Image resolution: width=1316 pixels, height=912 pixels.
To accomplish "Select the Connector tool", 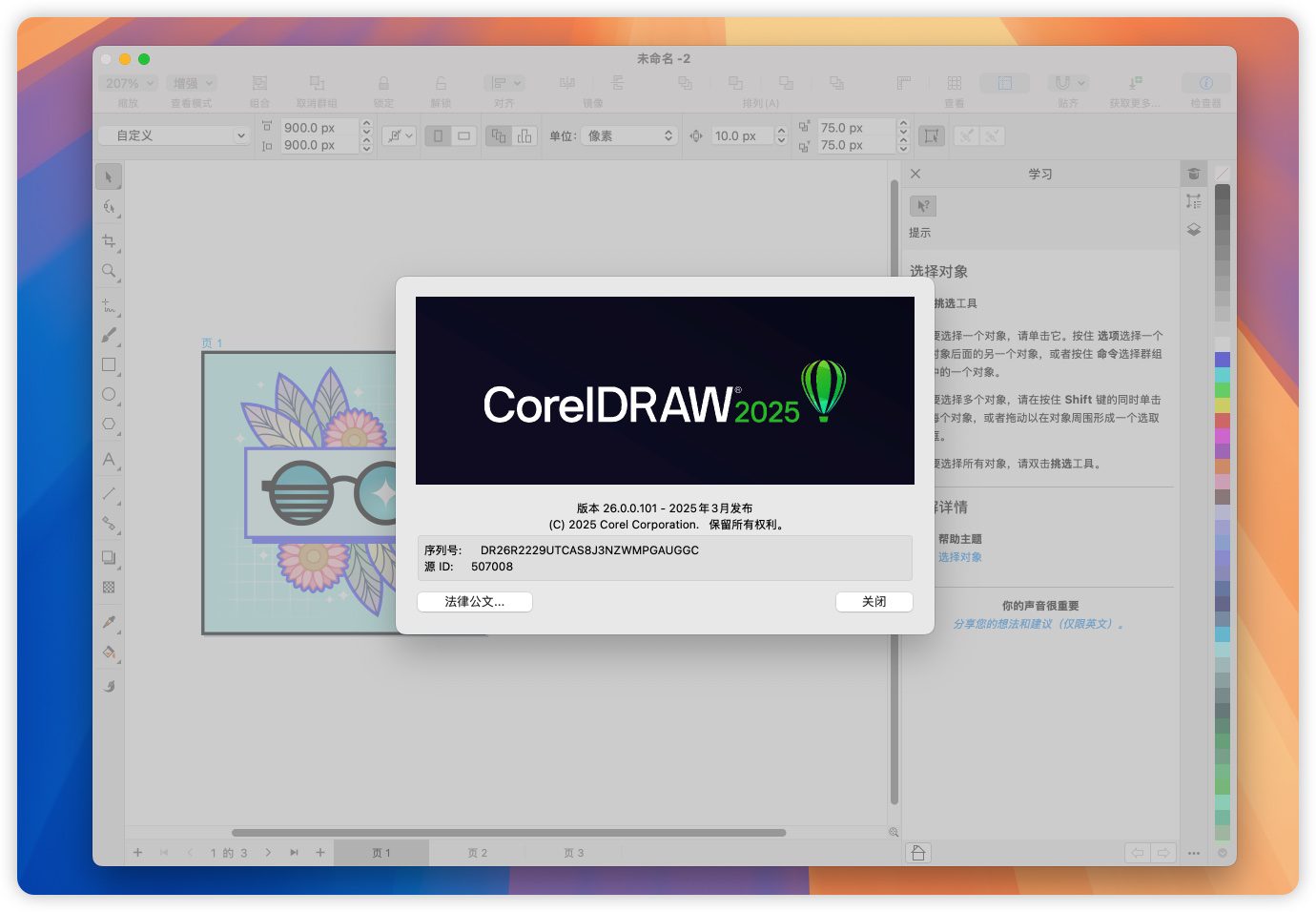I will click(109, 523).
